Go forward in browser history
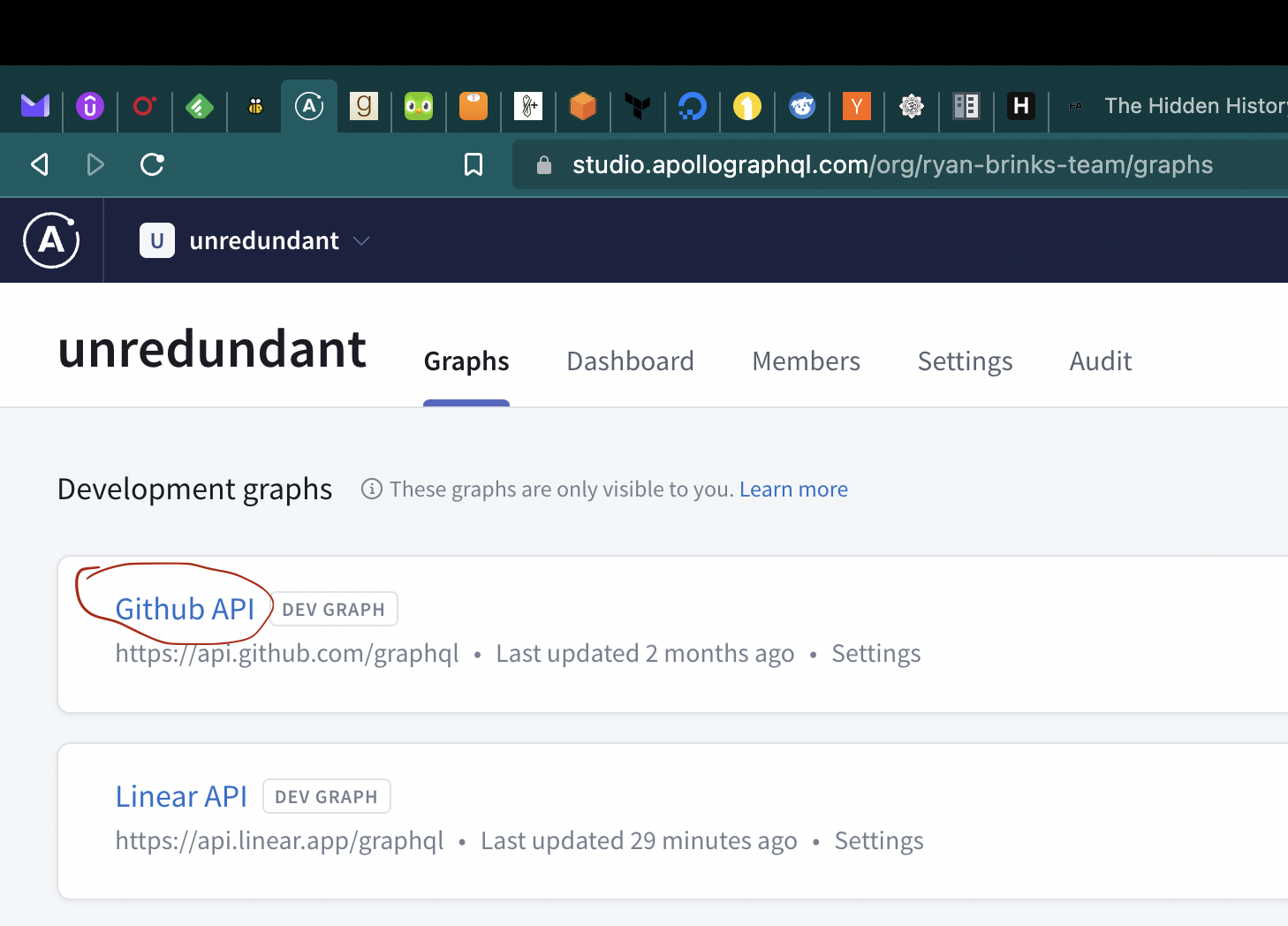Screen dimensions: 1288x926 click(95, 164)
